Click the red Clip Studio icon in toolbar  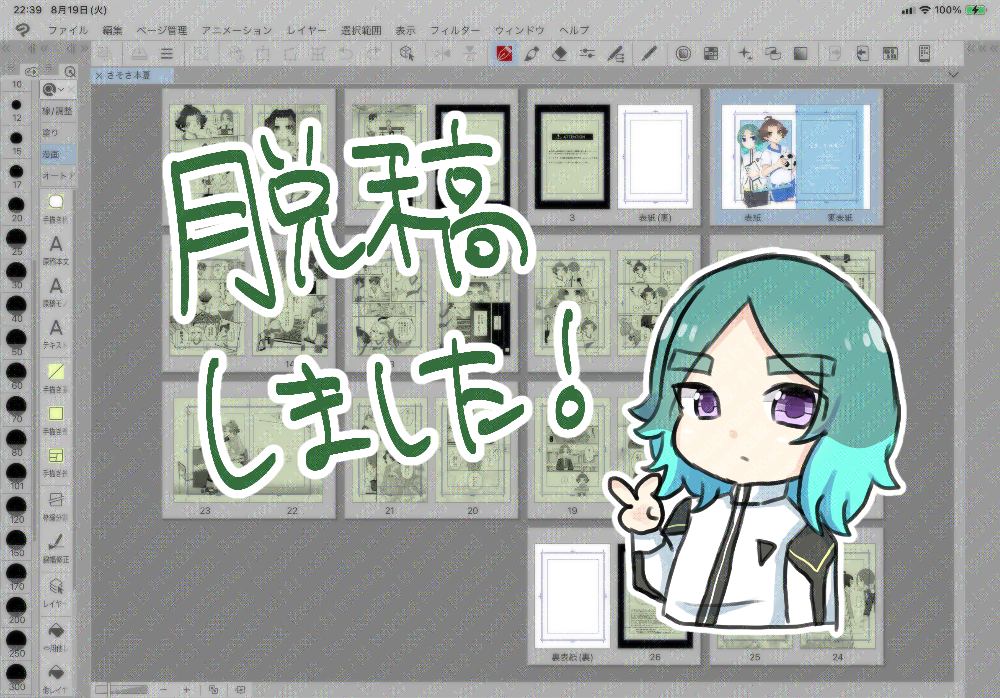505,53
